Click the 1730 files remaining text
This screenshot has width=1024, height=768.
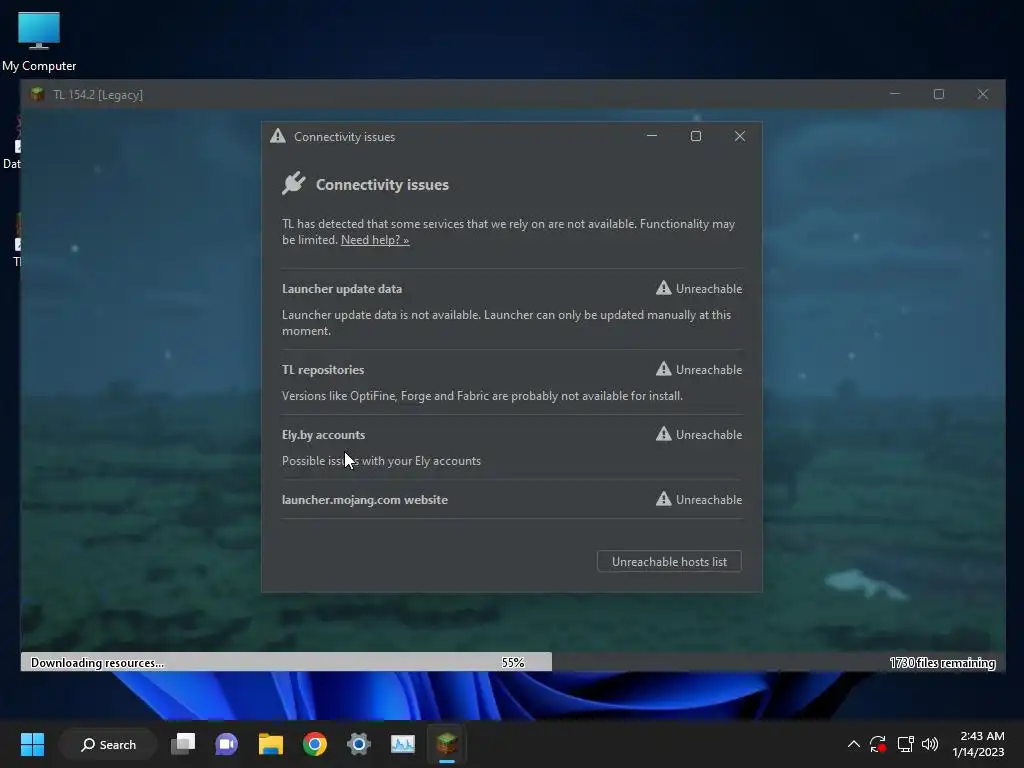click(942, 663)
